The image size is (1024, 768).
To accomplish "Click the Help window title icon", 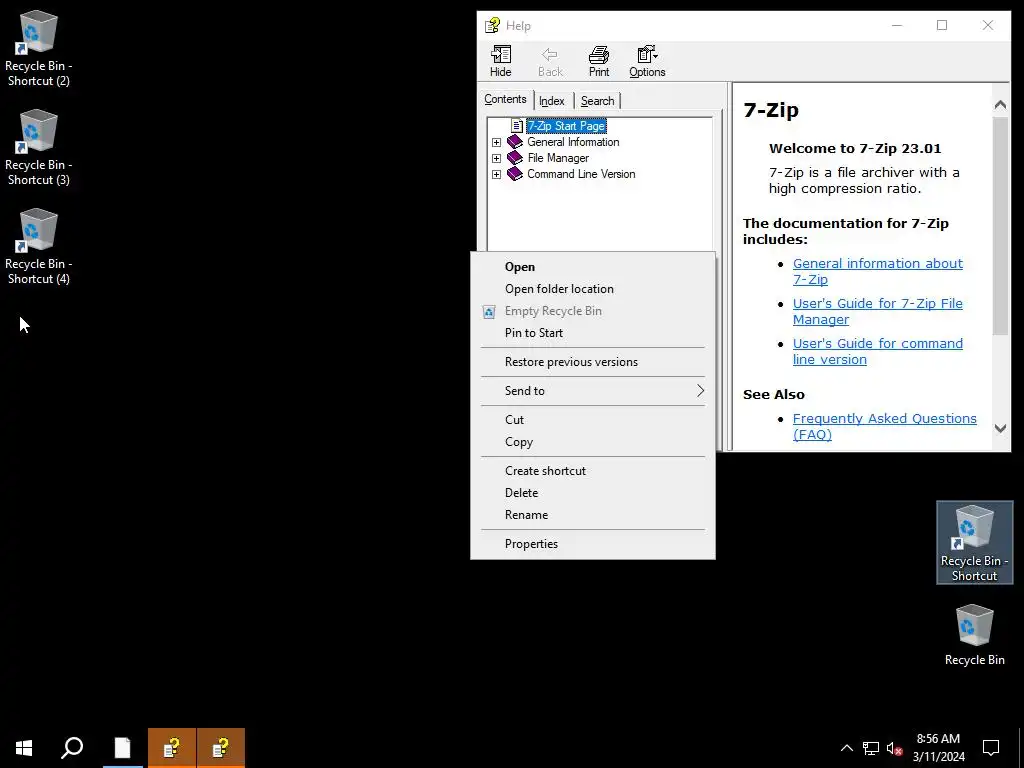I will pyautogui.click(x=492, y=25).
